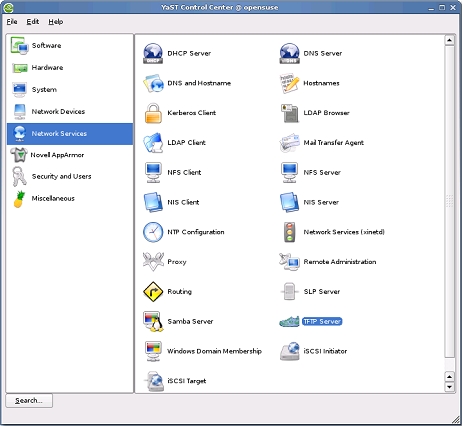The height and width of the screenshot is (426, 462).
Task: Click the Routing label text
Action: [x=180, y=292]
